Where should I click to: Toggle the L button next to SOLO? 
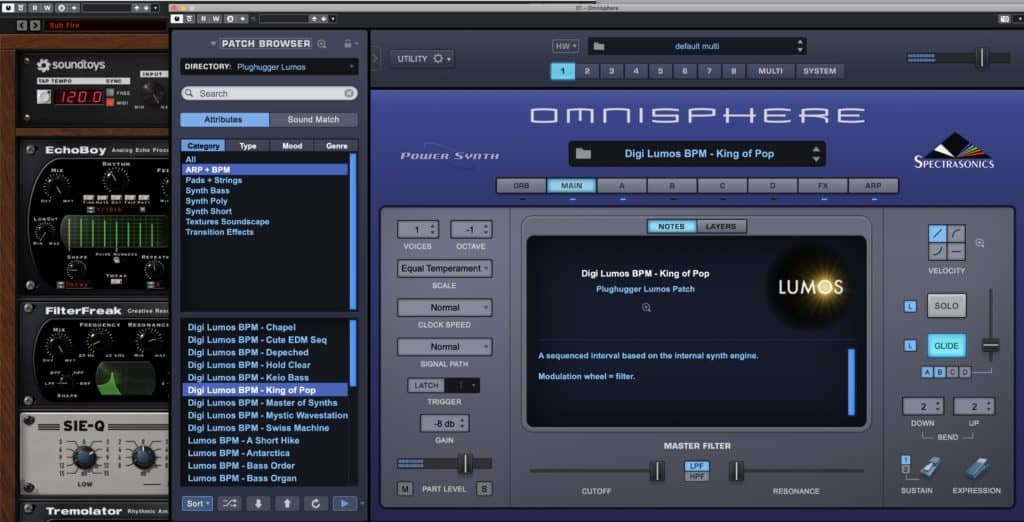[910, 306]
